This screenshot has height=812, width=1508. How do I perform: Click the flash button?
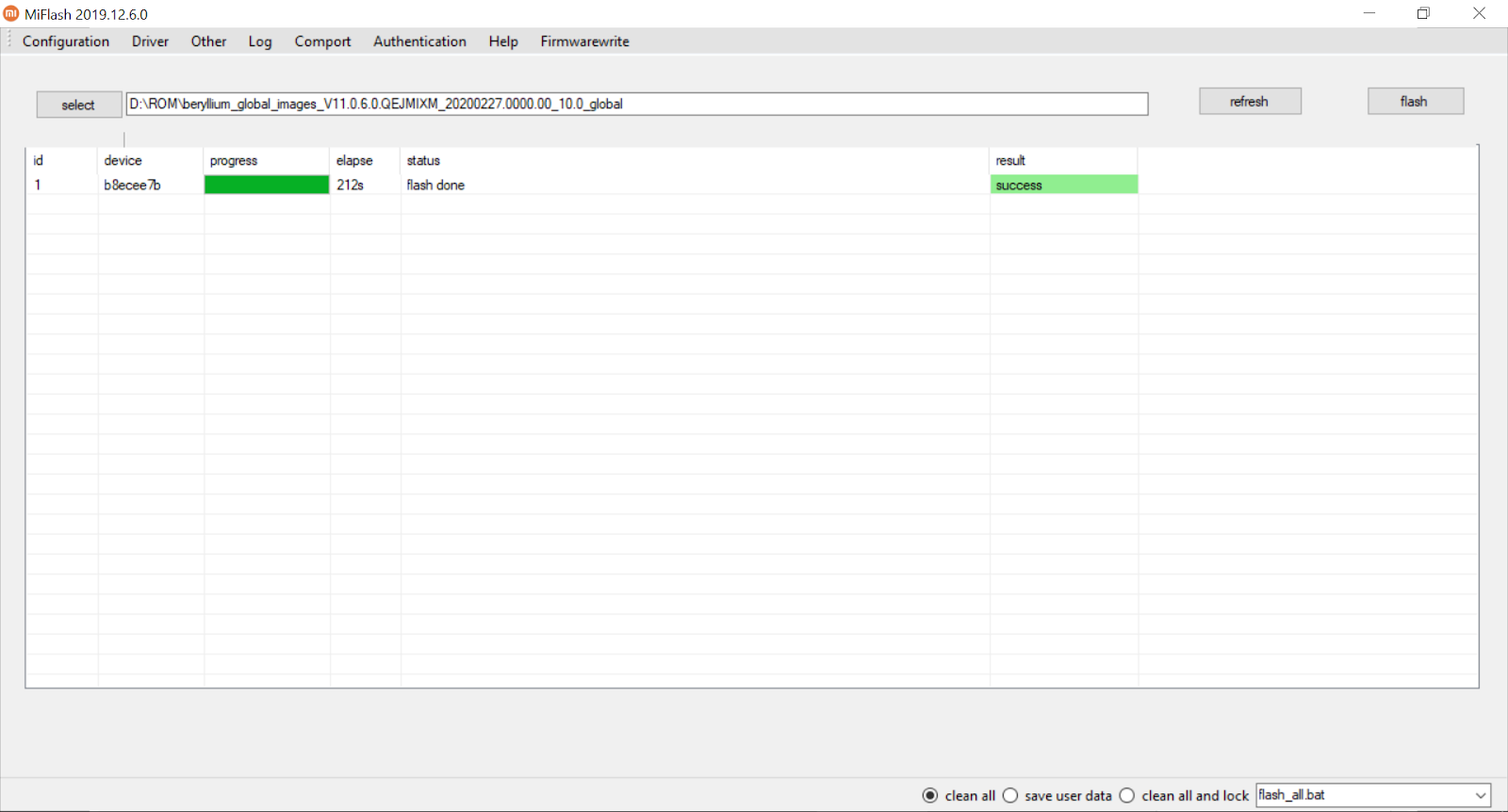[1416, 101]
